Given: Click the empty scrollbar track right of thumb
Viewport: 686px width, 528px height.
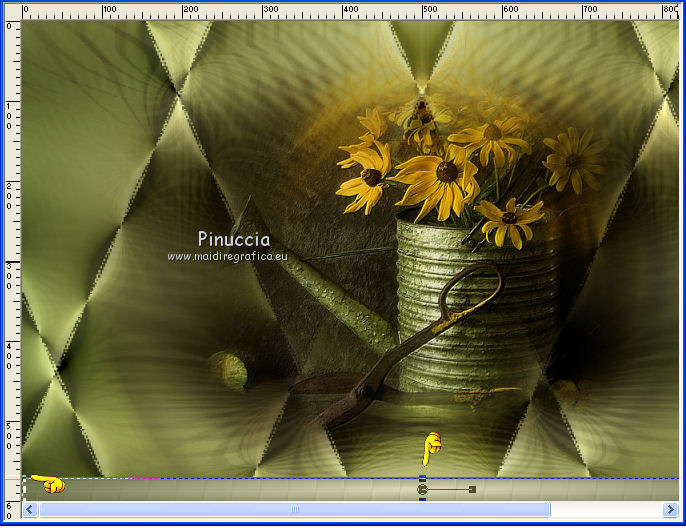Looking at the screenshot, I should [x=605, y=510].
